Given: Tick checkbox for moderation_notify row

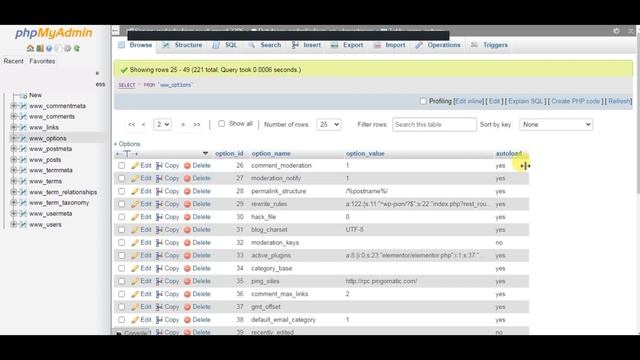Looking at the screenshot, I should [122, 178].
